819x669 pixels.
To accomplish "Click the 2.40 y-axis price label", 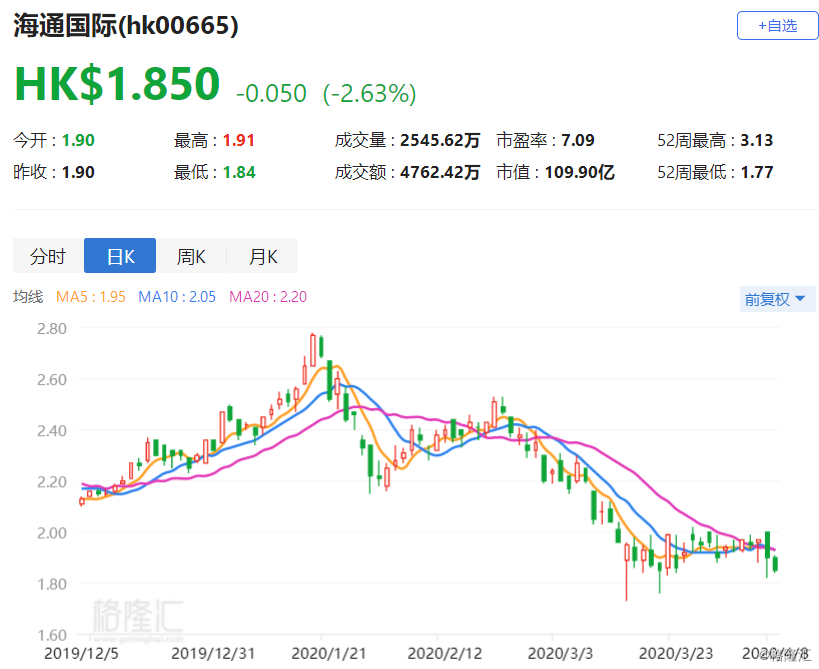I will click(52, 431).
